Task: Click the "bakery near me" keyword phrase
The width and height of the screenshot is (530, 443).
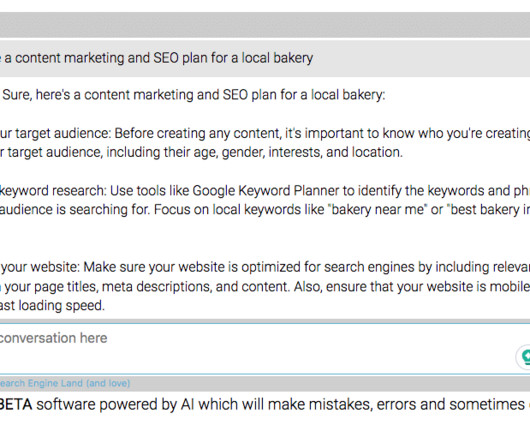Action: click(377, 210)
